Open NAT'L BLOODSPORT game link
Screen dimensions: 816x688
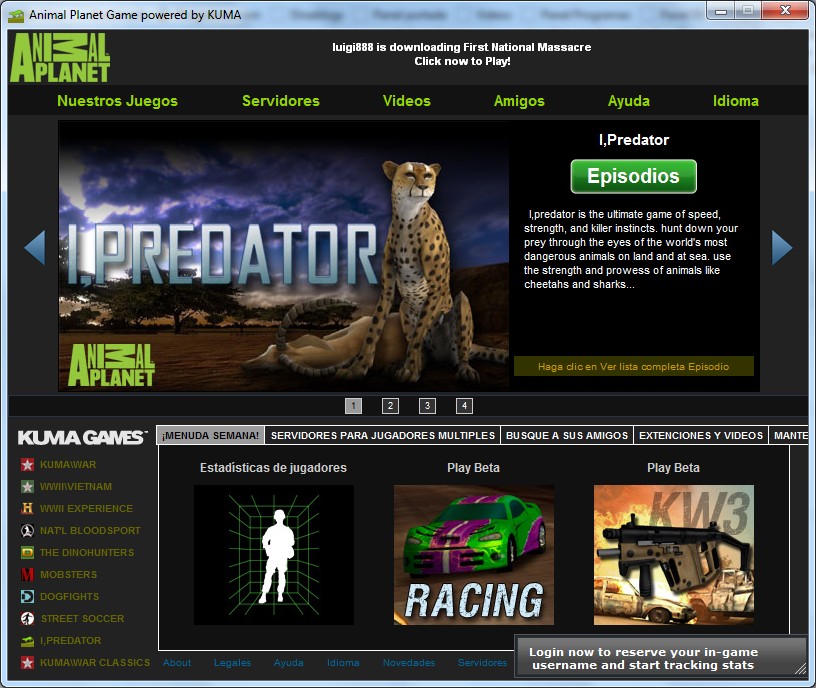click(x=90, y=530)
